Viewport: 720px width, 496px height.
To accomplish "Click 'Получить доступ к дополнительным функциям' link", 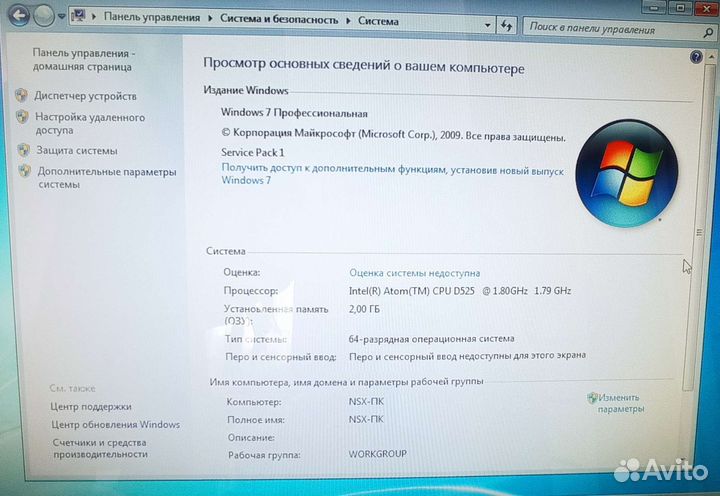I will (x=393, y=174).
